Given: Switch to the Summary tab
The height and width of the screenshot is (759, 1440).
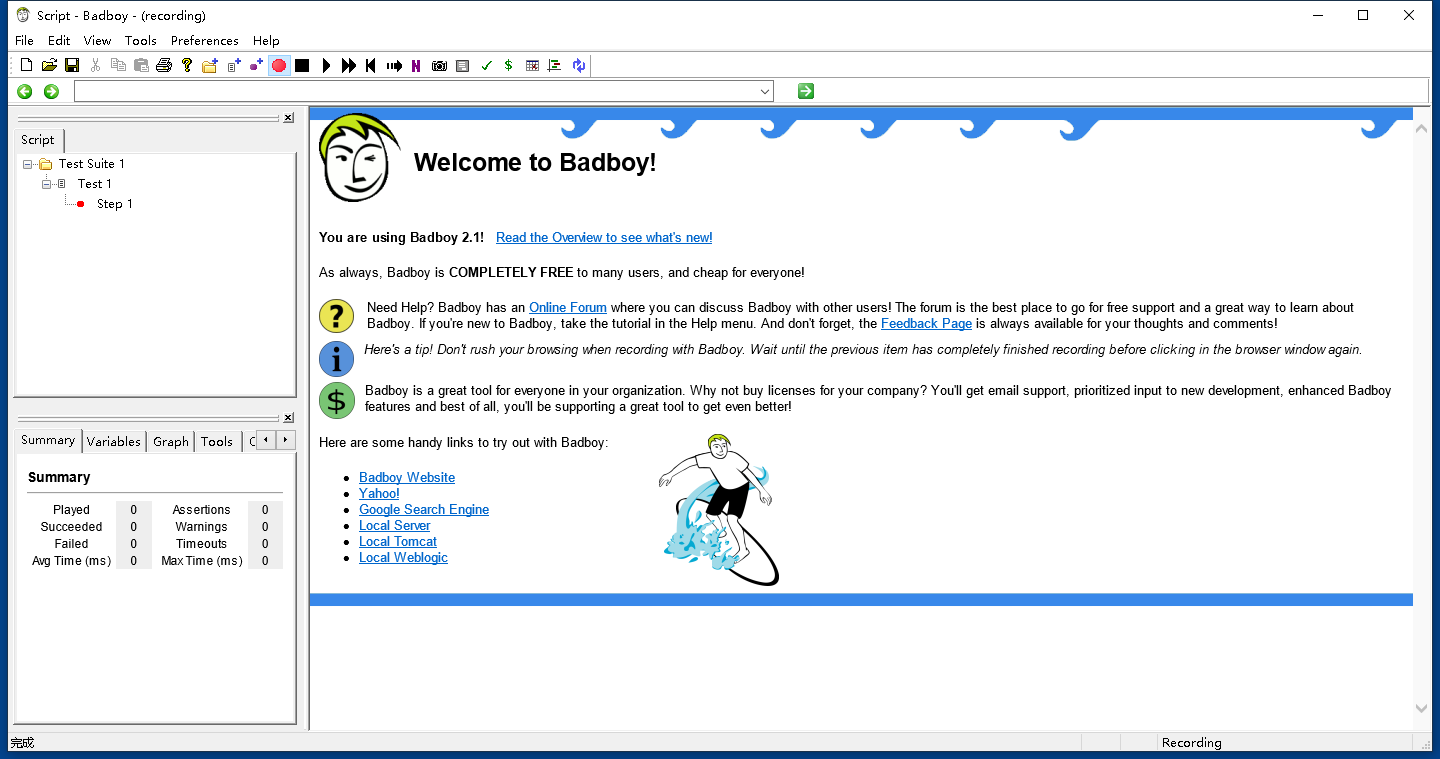Looking at the screenshot, I should point(48,440).
